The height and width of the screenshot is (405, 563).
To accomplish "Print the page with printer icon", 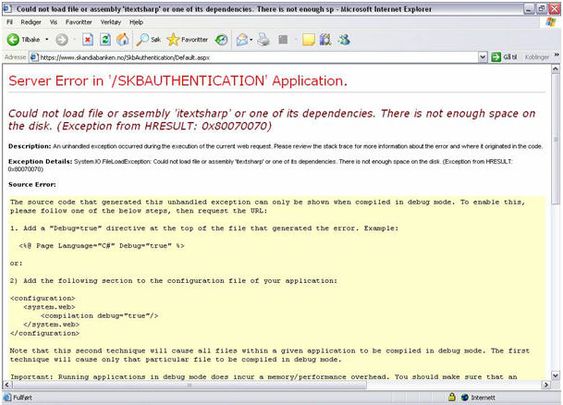I will pos(264,39).
